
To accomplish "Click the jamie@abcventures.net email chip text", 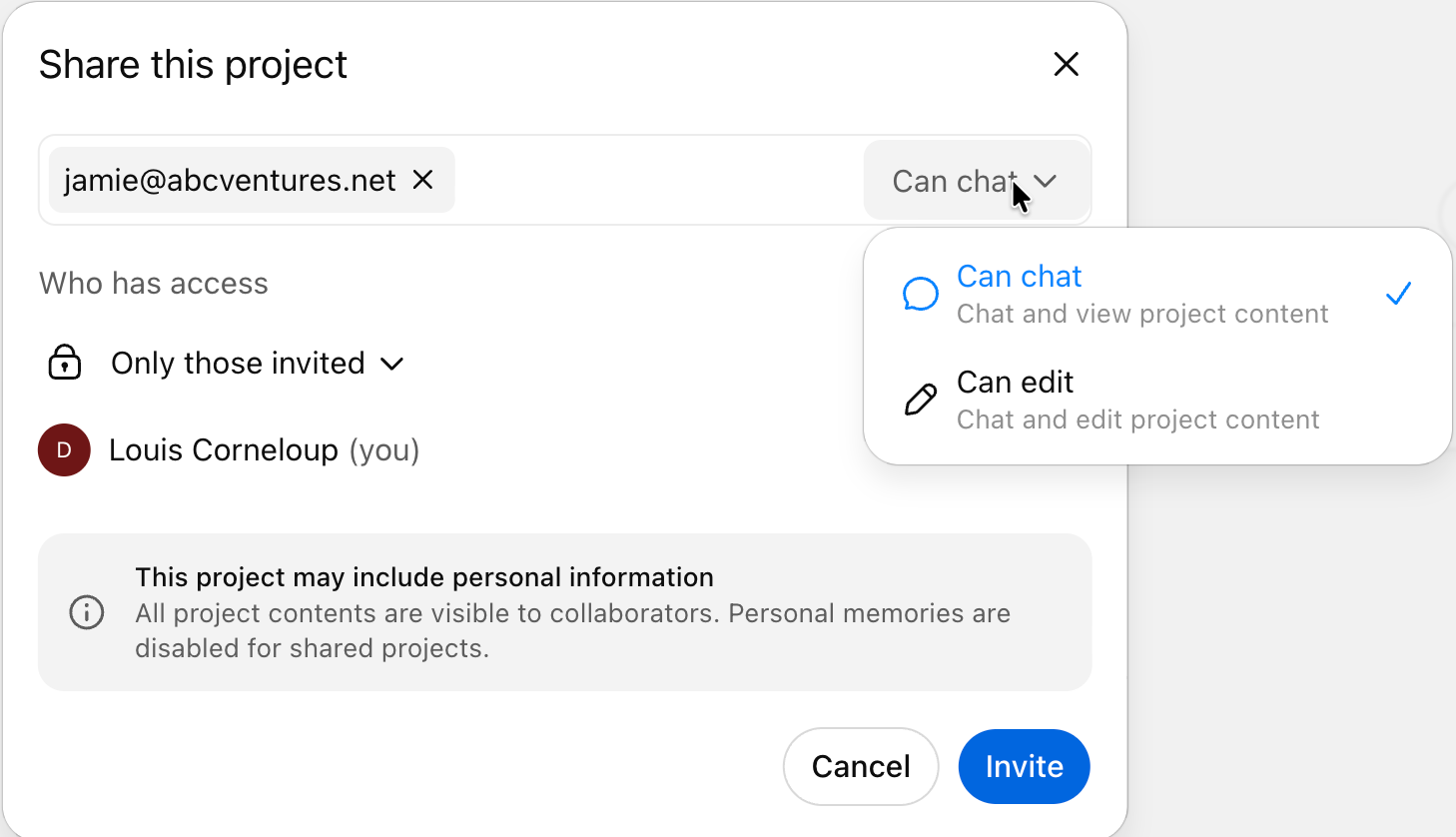I will click(x=230, y=181).
